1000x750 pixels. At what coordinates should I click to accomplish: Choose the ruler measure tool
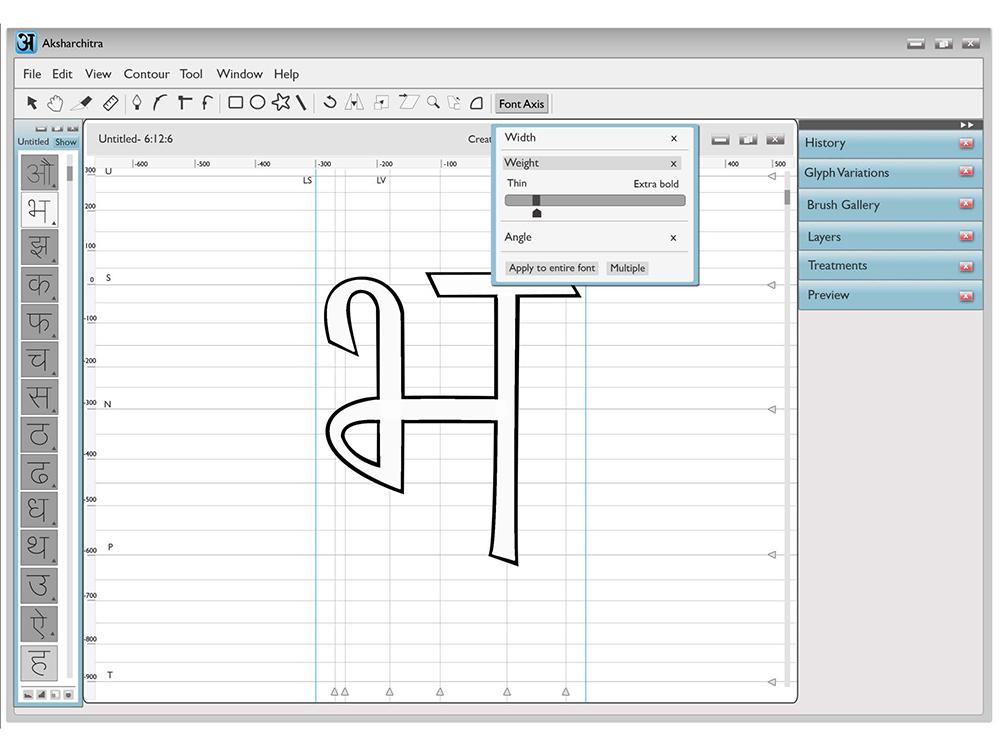[x=110, y=102]
